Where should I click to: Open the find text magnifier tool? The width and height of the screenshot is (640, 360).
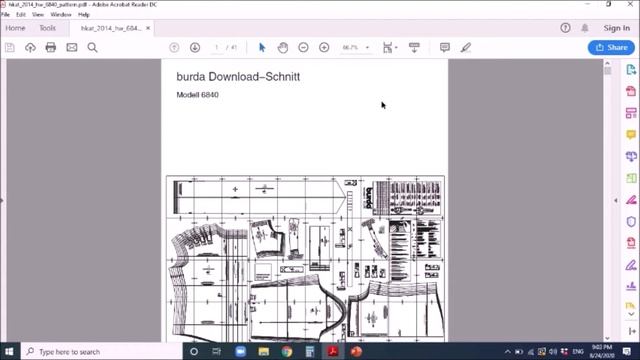point(93,47)
